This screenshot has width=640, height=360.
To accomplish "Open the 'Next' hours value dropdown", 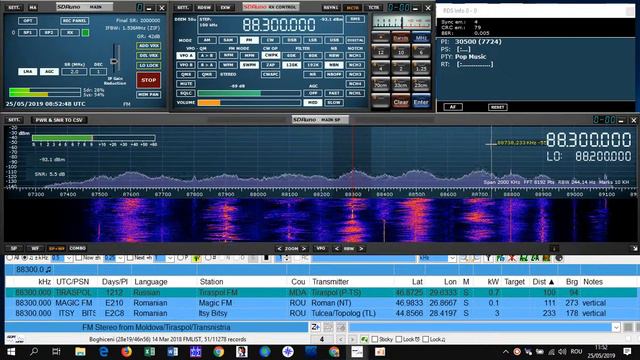I will (x=170, y=258).
